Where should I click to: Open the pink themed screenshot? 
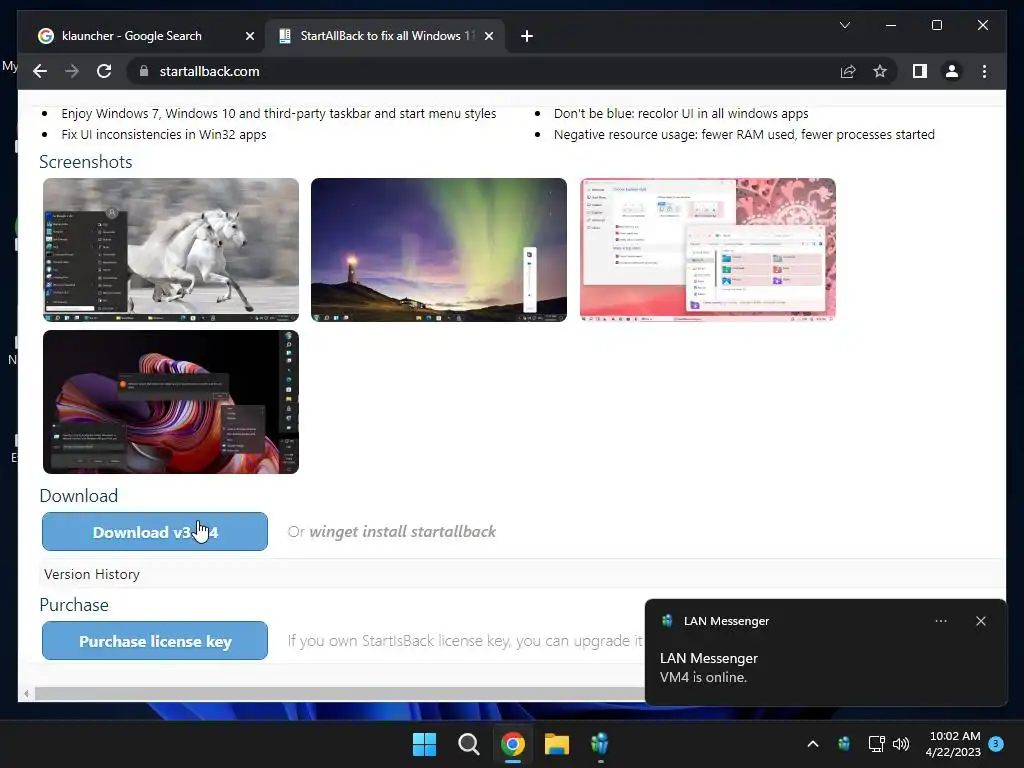point(708,249)
